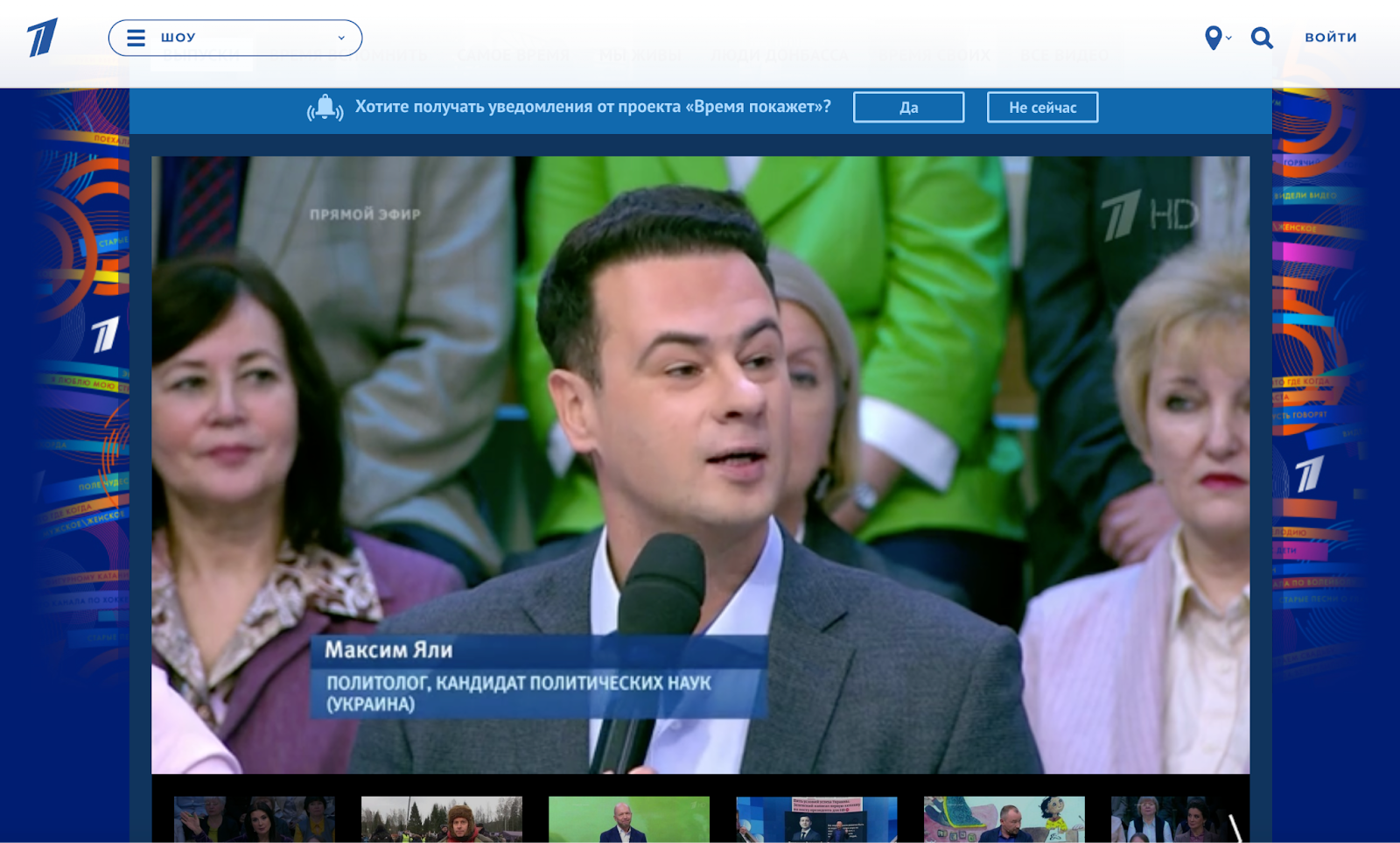Viewport: 1400px width, 843px height.
Task: Accept notifications with the Да button
Action: pyautogui.click(x=908, y=107)
